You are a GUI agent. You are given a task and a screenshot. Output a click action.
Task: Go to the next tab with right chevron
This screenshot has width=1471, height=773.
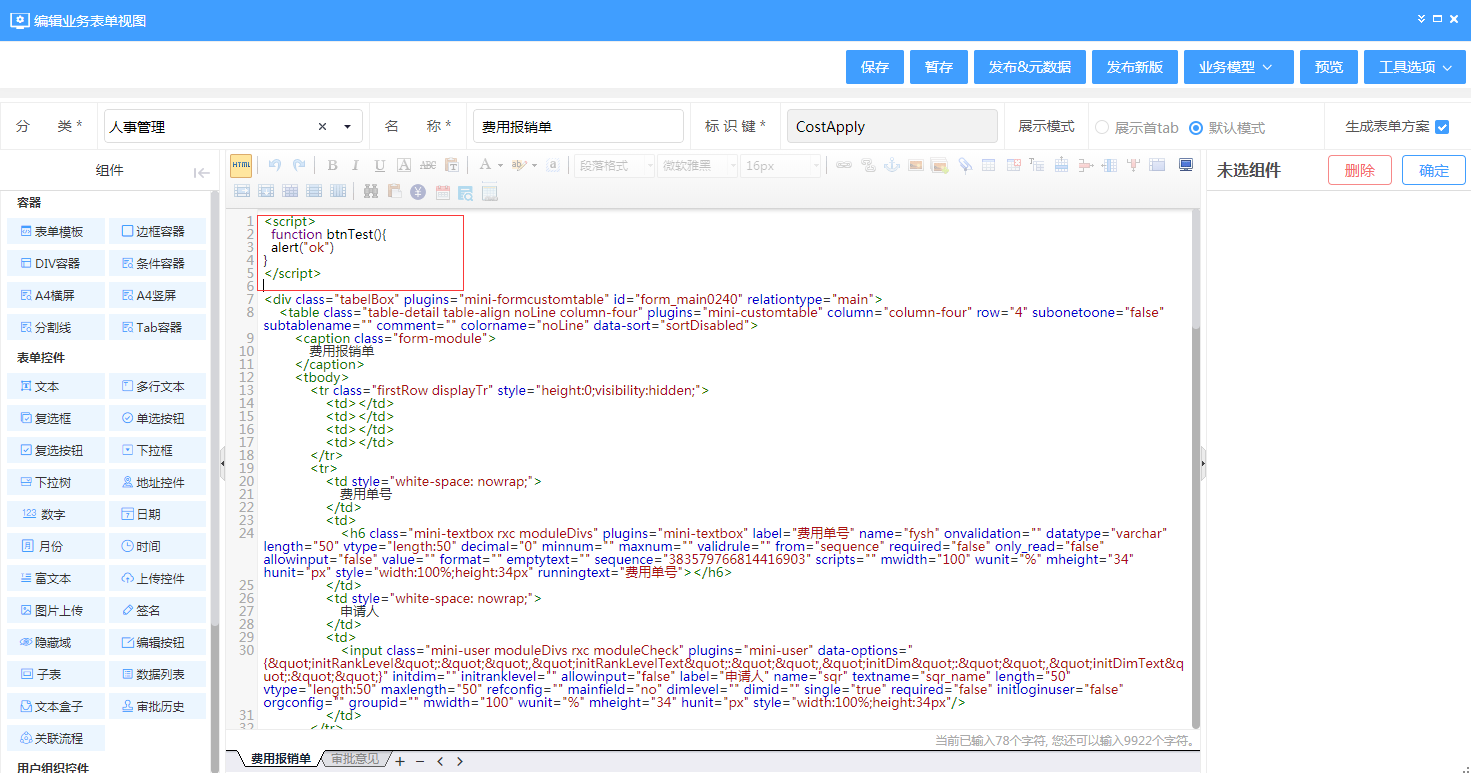459,761
